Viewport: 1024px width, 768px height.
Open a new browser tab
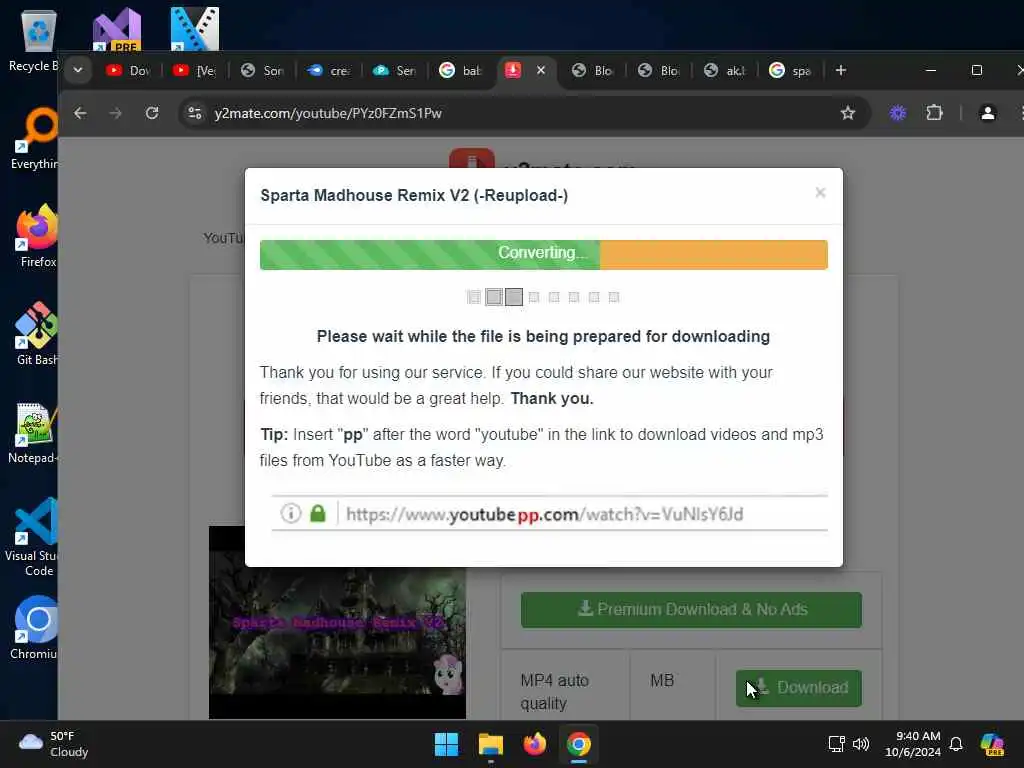click(841, 70)
